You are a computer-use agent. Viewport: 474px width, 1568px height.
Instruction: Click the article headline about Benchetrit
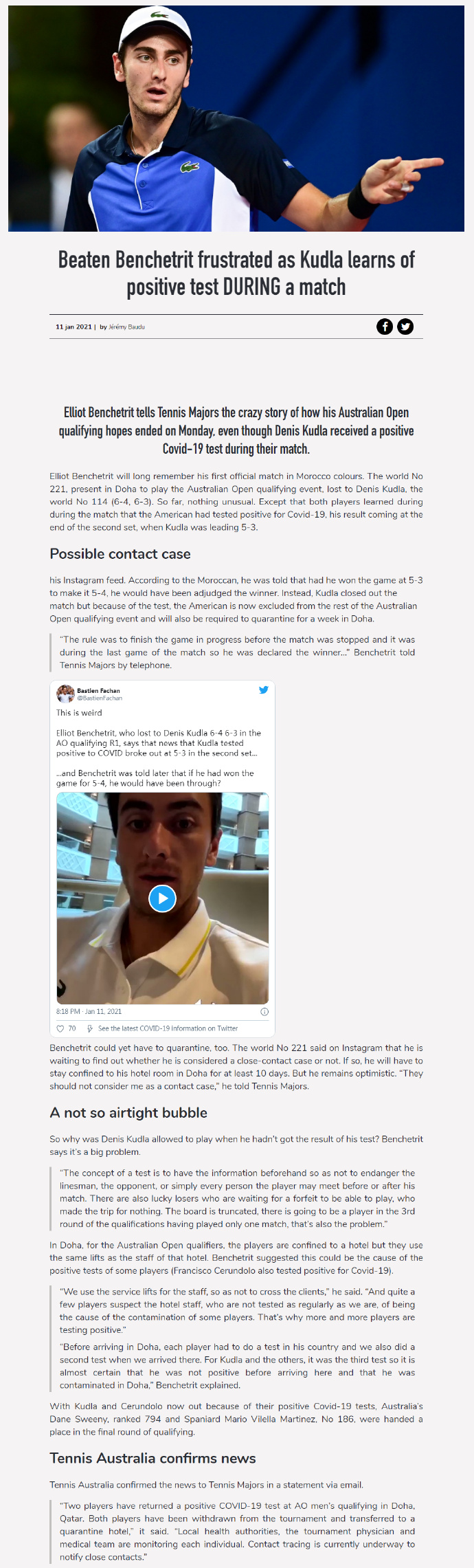[x=236, y=273]
